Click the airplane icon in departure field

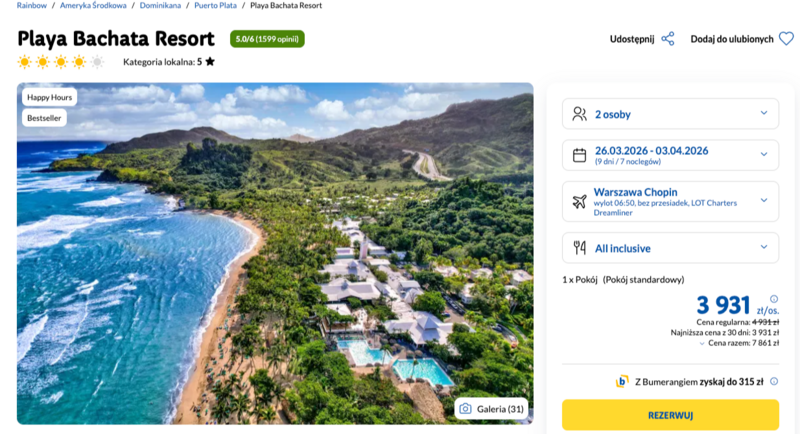click(x=579, y=201)
